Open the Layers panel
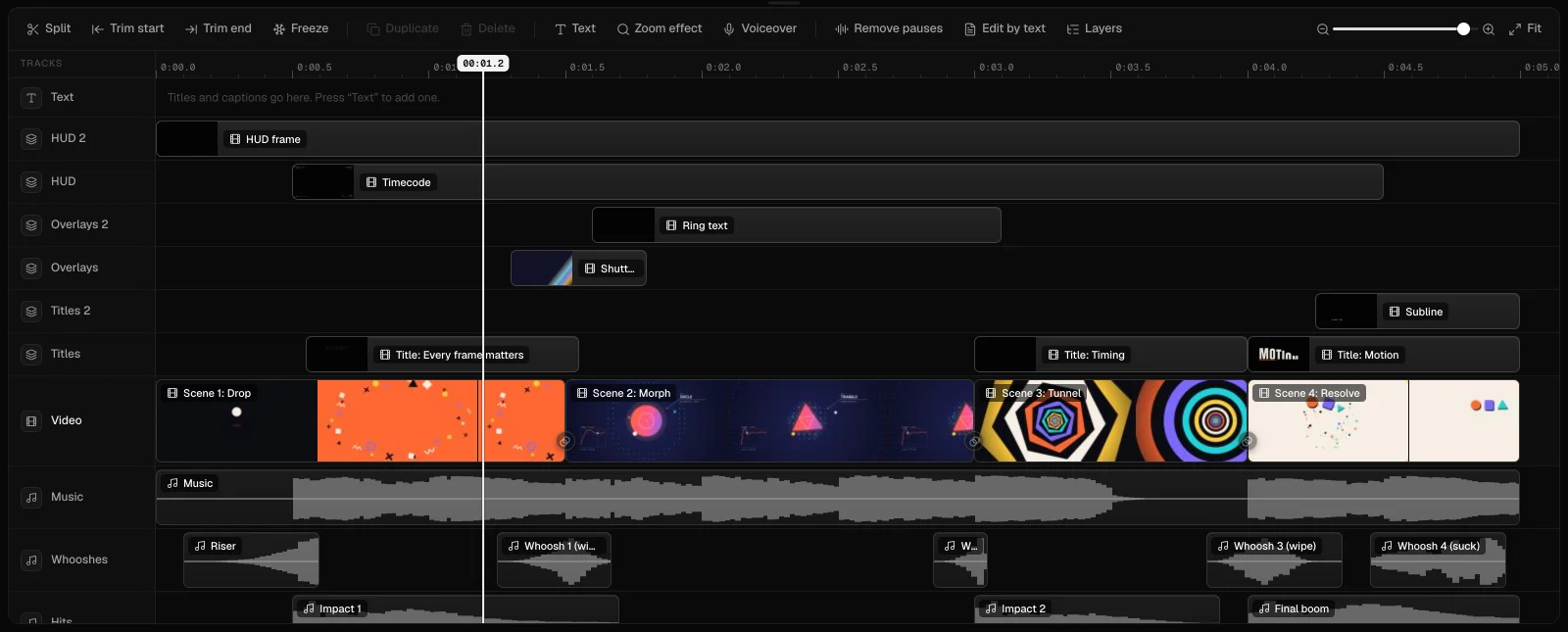 (1095, 28)
